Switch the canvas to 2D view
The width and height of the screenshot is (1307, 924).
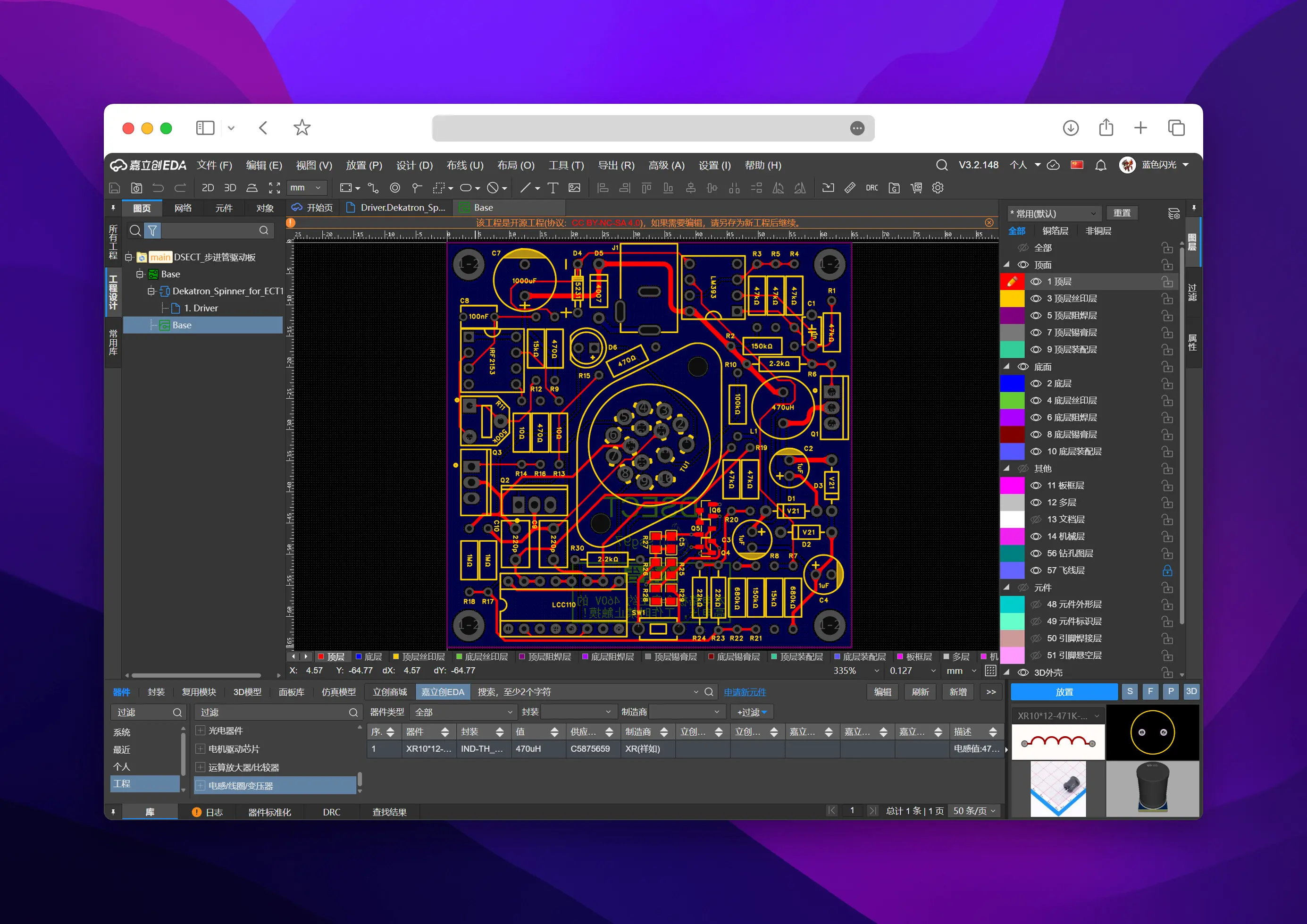pyautogui.click(x=208, y=188)
